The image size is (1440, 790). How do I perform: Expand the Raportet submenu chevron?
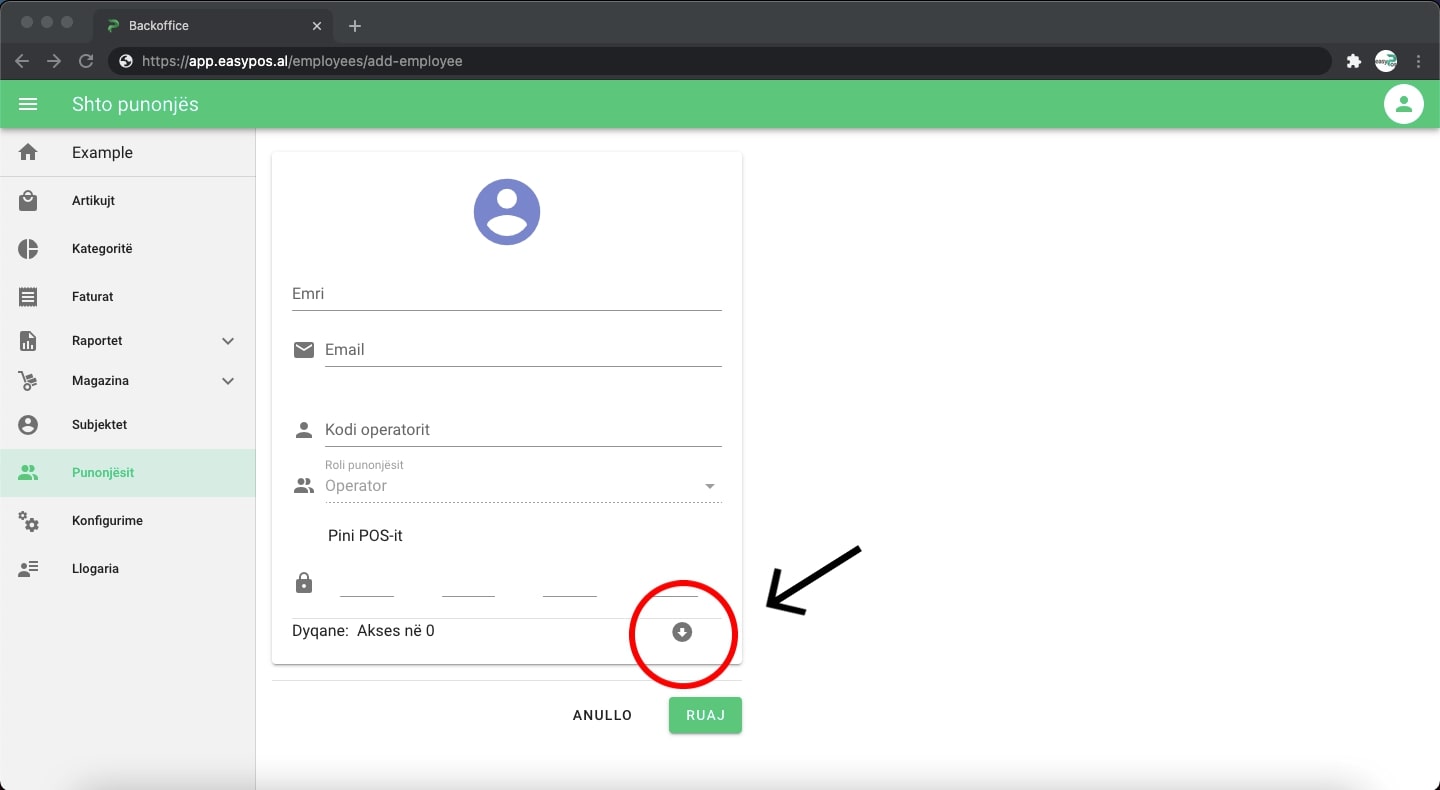pyautogui.click(x=228, y=341)
